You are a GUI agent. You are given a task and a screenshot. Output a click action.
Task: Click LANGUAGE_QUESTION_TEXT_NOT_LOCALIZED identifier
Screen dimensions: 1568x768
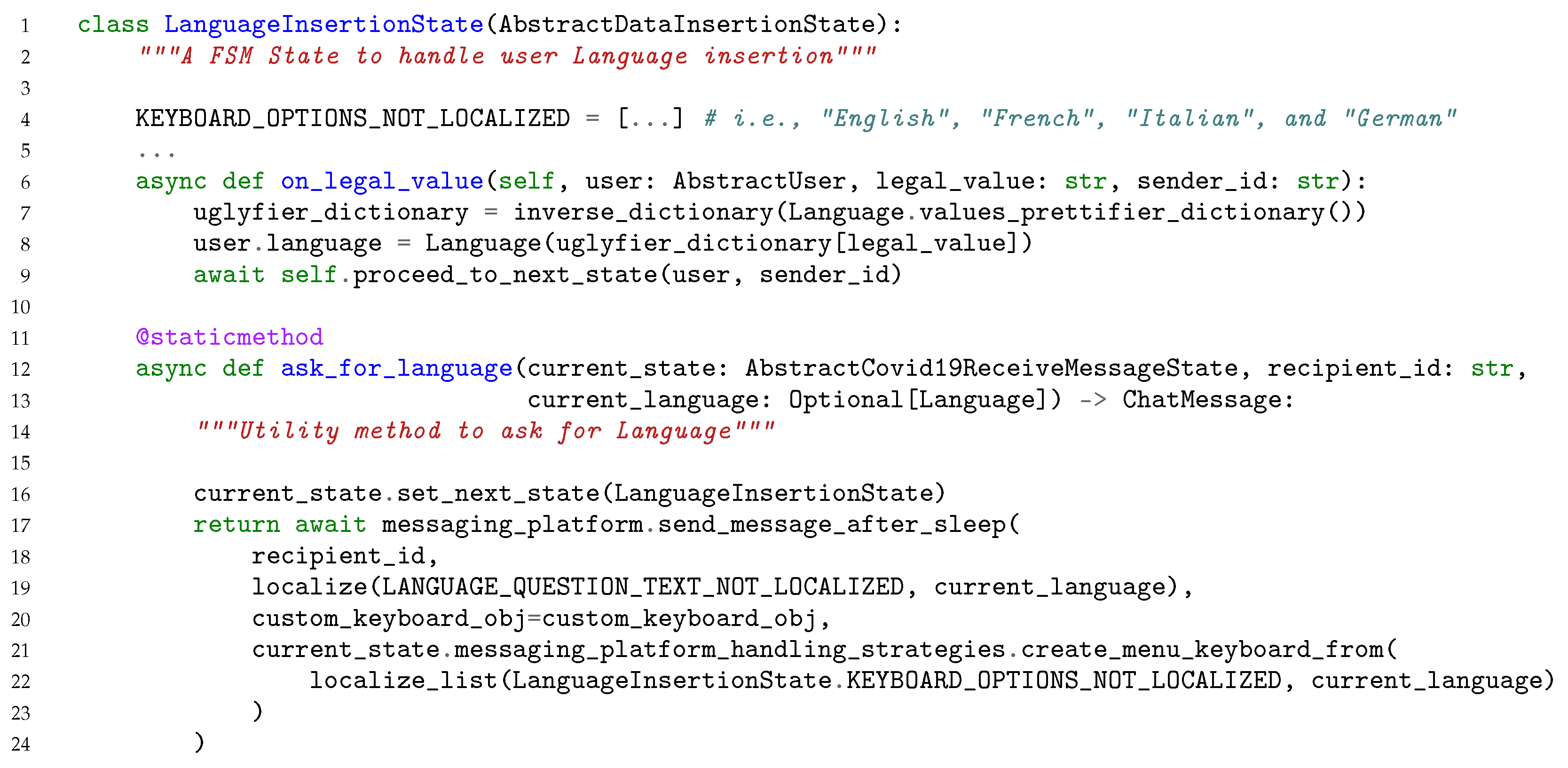642,587
